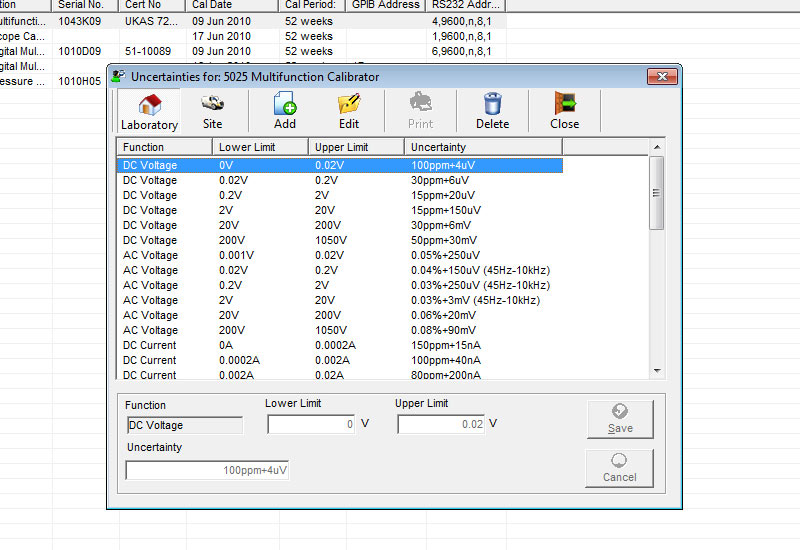This screenshot has width=800, height=550.
Task: Click the Upper Limit column header
Action: [x=355, y=147]
